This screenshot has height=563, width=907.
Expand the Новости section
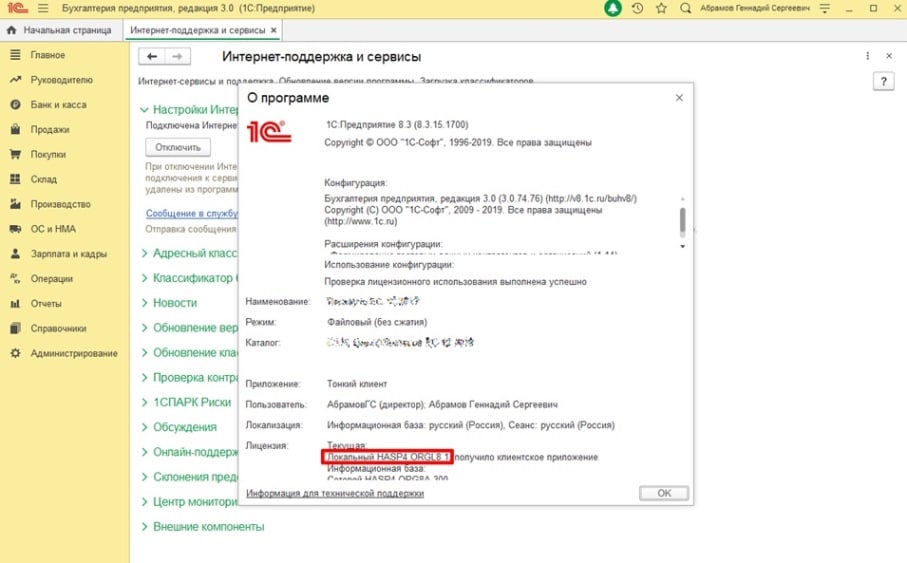tap(145, 303)
